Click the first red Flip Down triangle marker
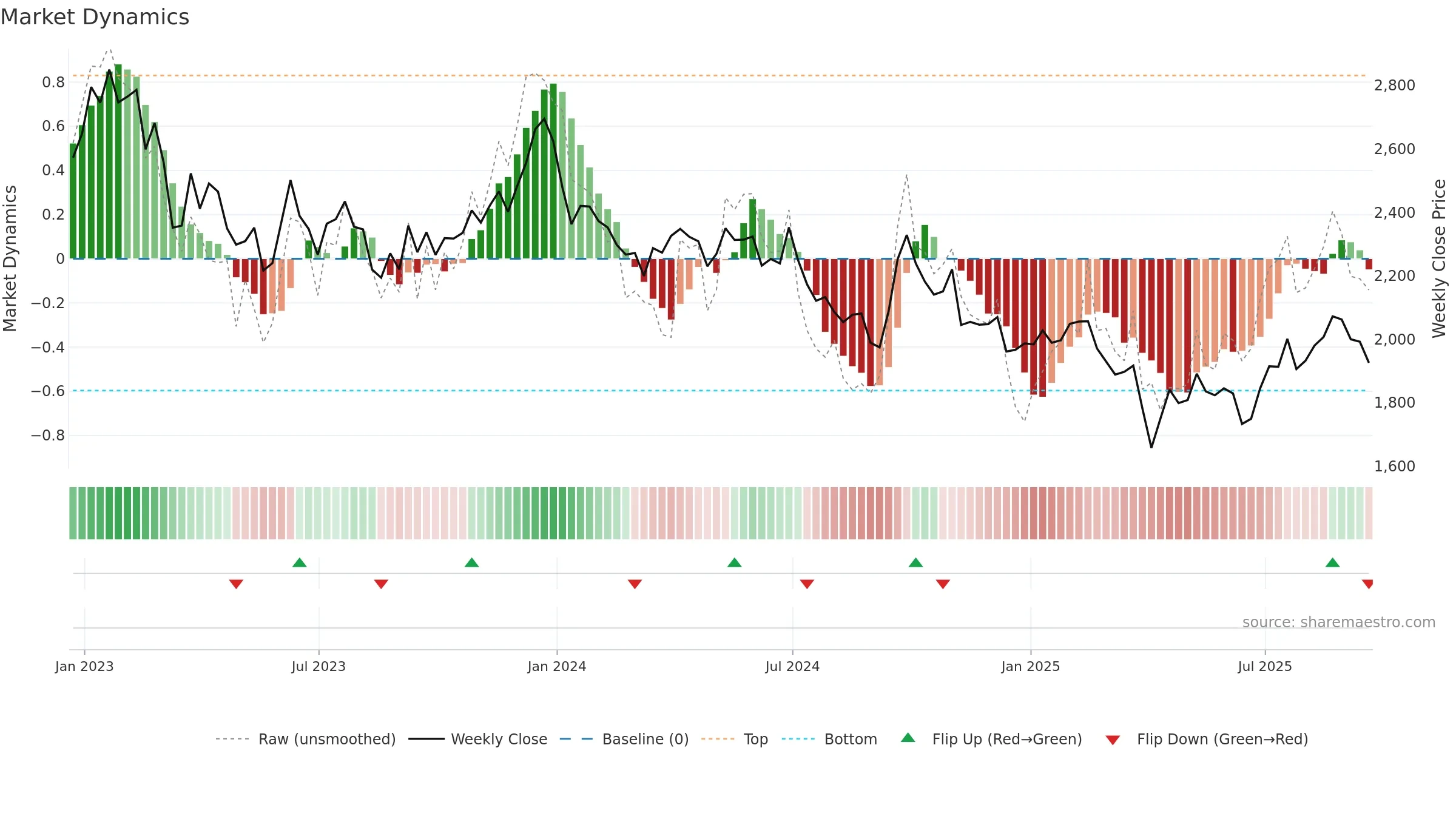Image resolution: width=1456 pixels, height=819 pixels. coord(237,584)
